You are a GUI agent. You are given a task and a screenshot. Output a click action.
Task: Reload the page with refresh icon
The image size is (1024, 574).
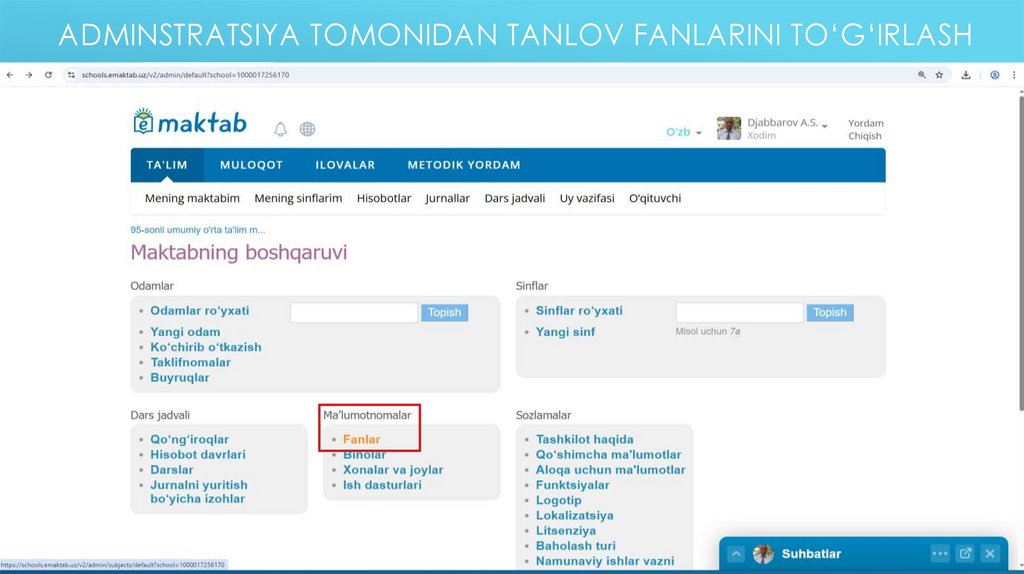[x=48, y=75]
